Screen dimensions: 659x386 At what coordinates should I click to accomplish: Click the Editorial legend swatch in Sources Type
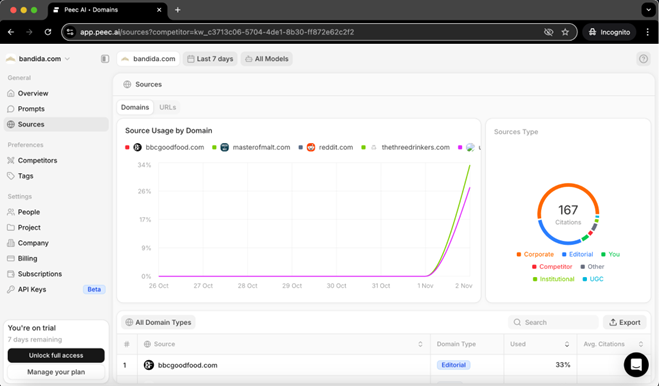(x=564, y=254)
